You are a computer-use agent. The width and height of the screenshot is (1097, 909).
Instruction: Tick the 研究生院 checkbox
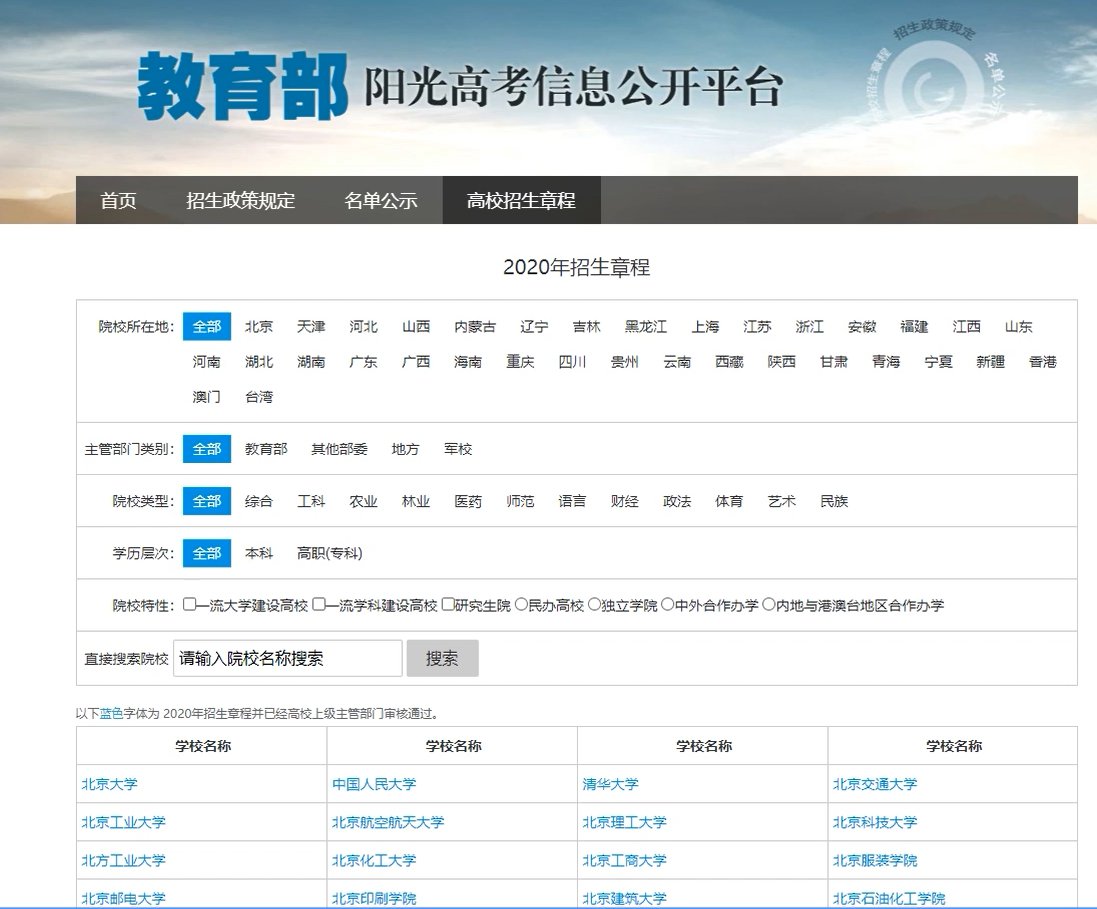click(x=448, y=605)
